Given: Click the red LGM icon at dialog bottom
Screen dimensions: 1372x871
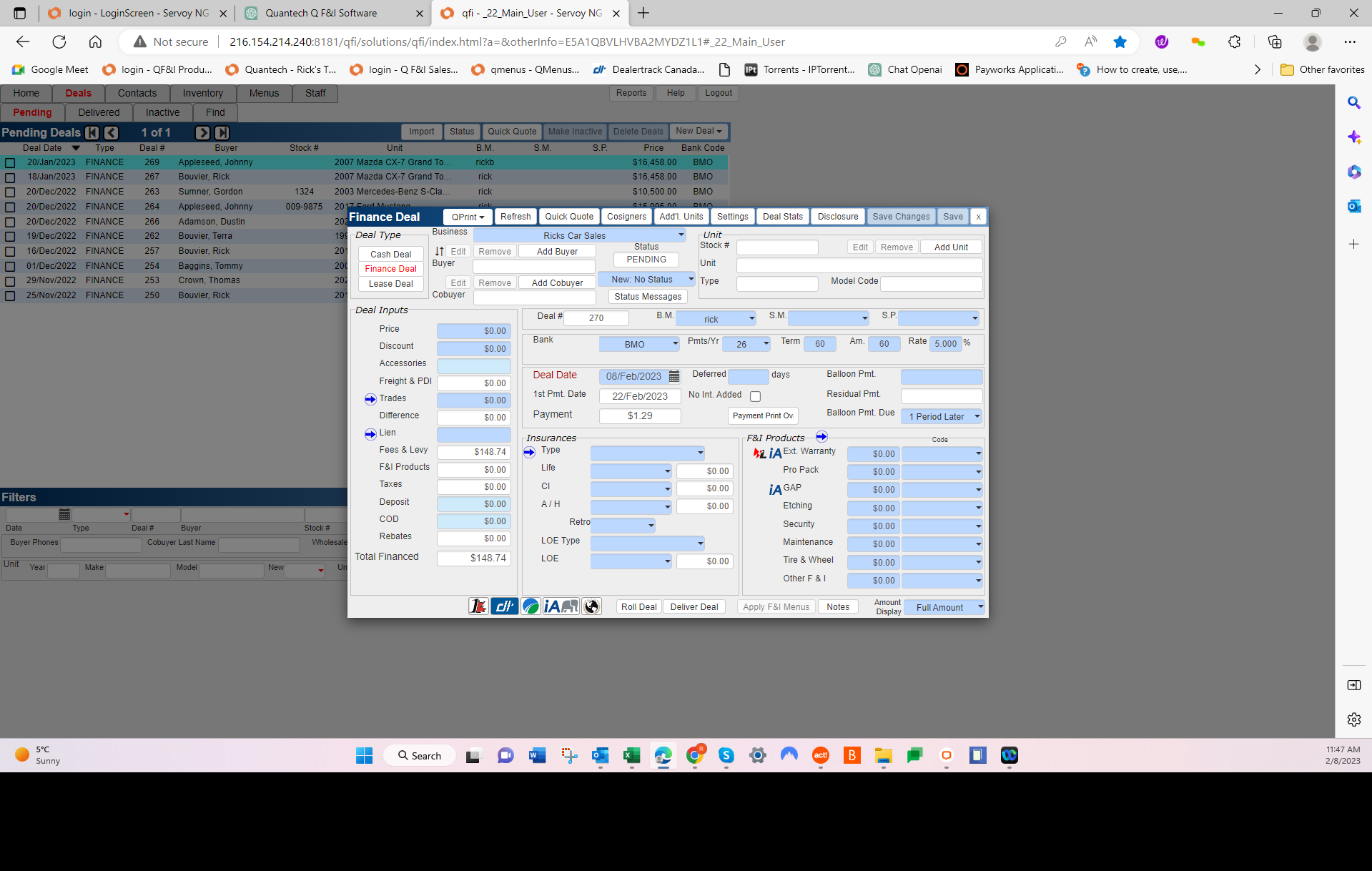Looking at the screenshot, I should tap(478, 606).
